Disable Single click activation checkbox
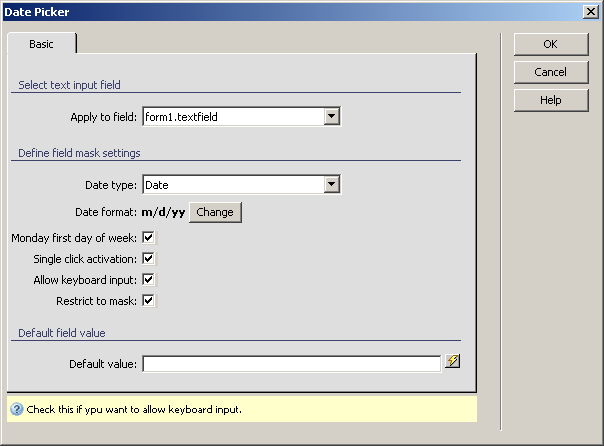Image resolution: width=604 pixels, height=446 pixels. click(148, 259)
